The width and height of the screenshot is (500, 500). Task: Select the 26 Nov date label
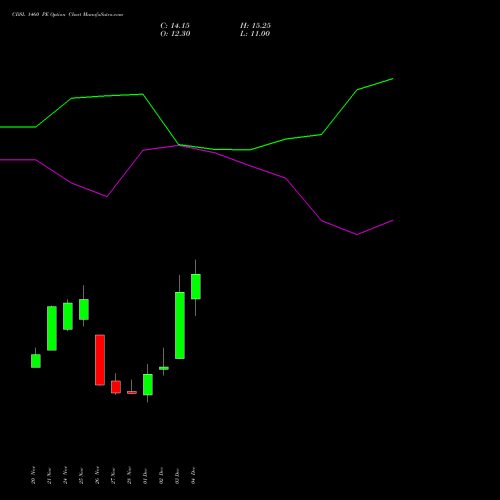(97, 475)
